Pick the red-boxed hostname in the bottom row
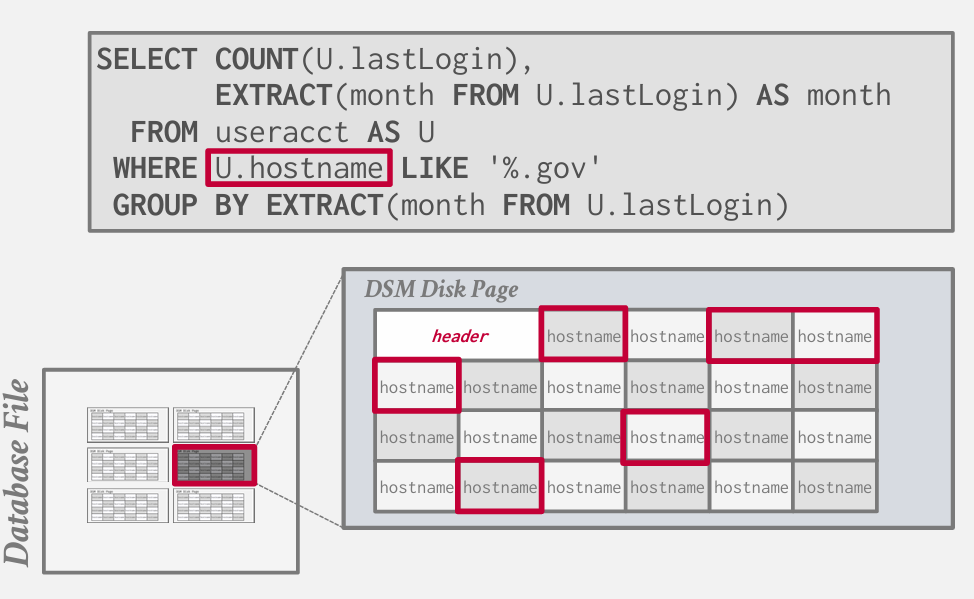The width and height of the screenshot is (974, 599). 500,487
